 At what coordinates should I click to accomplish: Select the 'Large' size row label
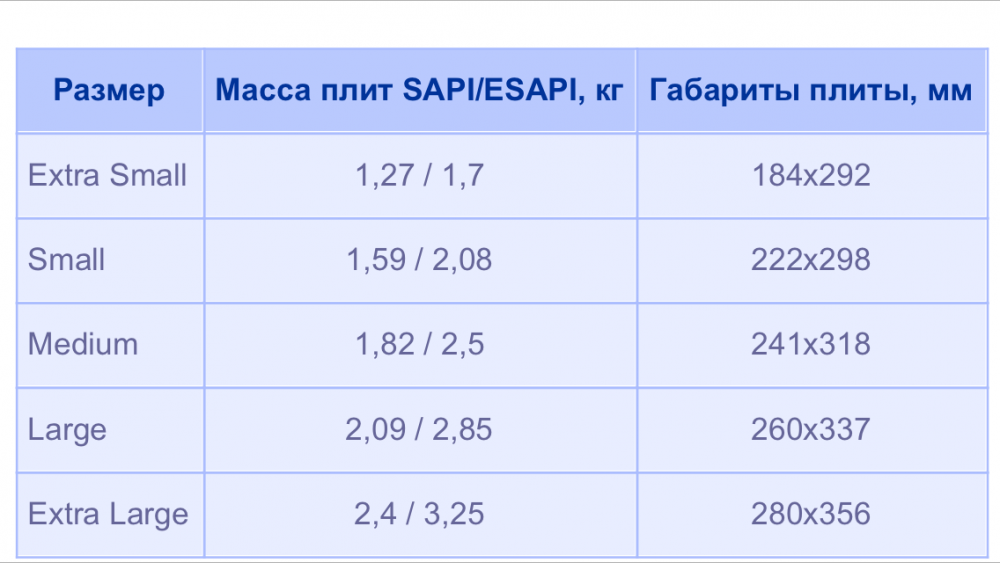point(67,430)
